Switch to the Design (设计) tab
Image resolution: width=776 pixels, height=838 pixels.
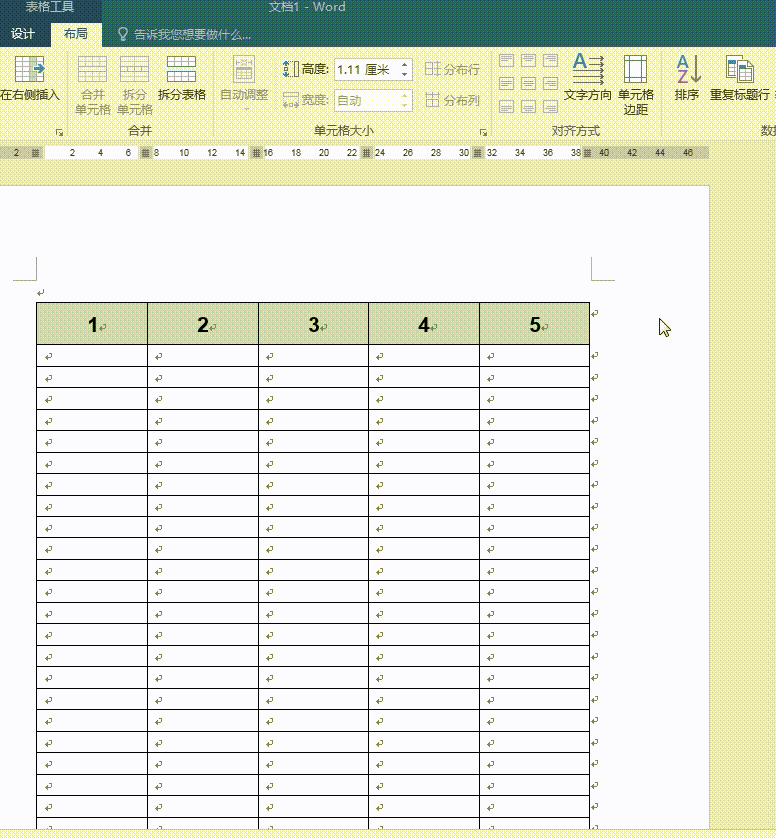click(x=23, y=34)
